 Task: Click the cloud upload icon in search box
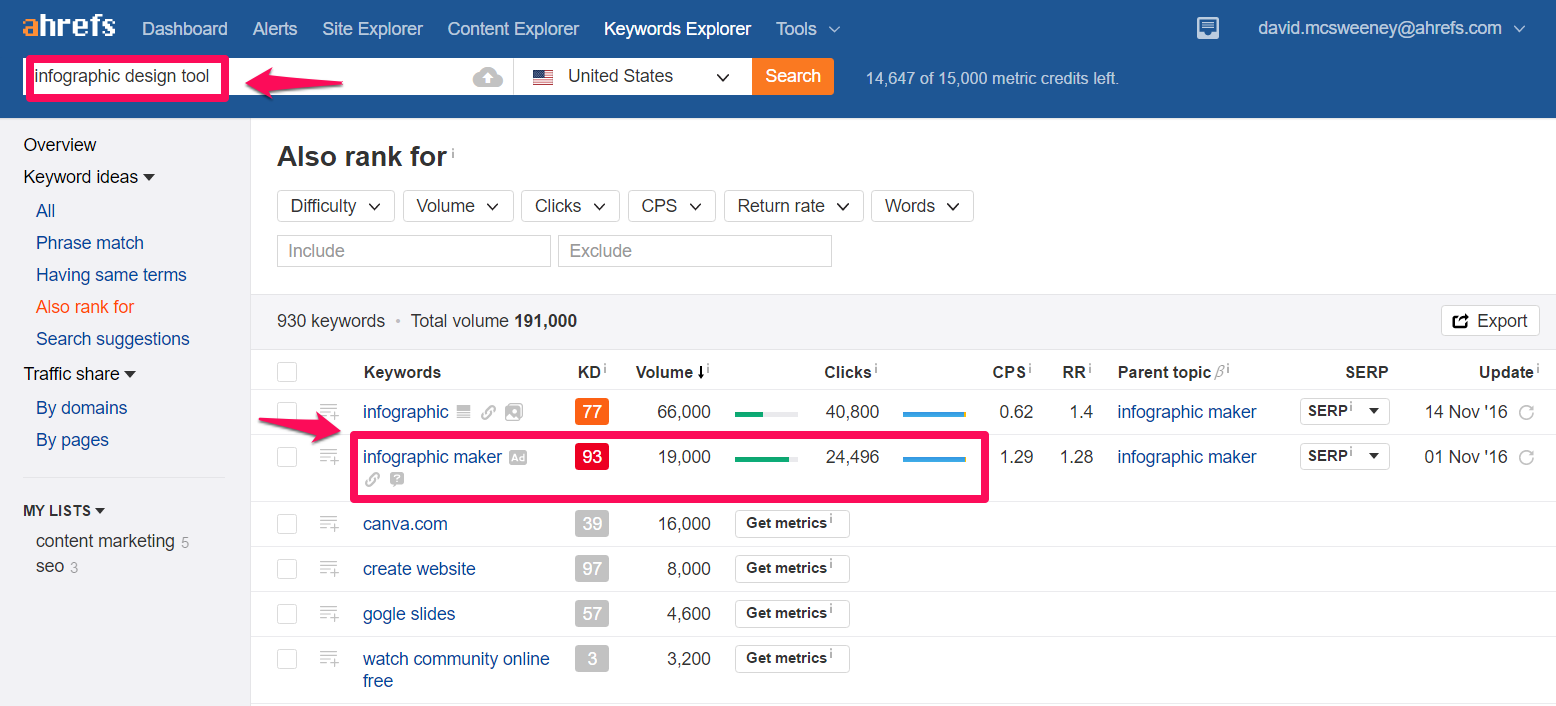click(x=488, y=77)
